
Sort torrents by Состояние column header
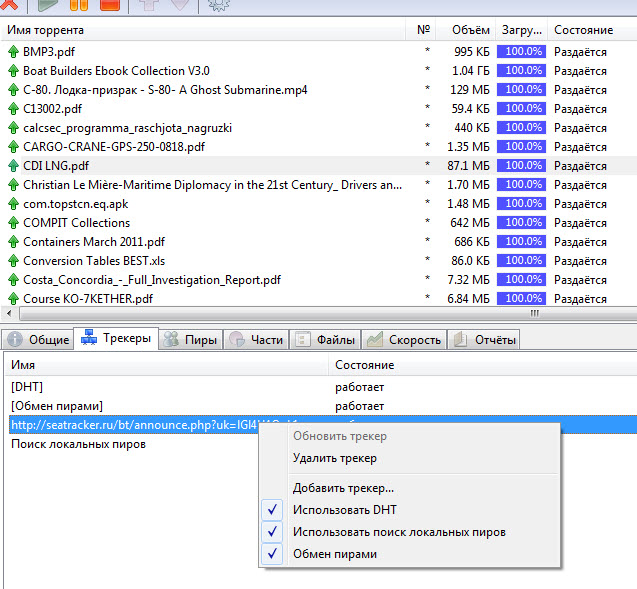pos(583,31)
